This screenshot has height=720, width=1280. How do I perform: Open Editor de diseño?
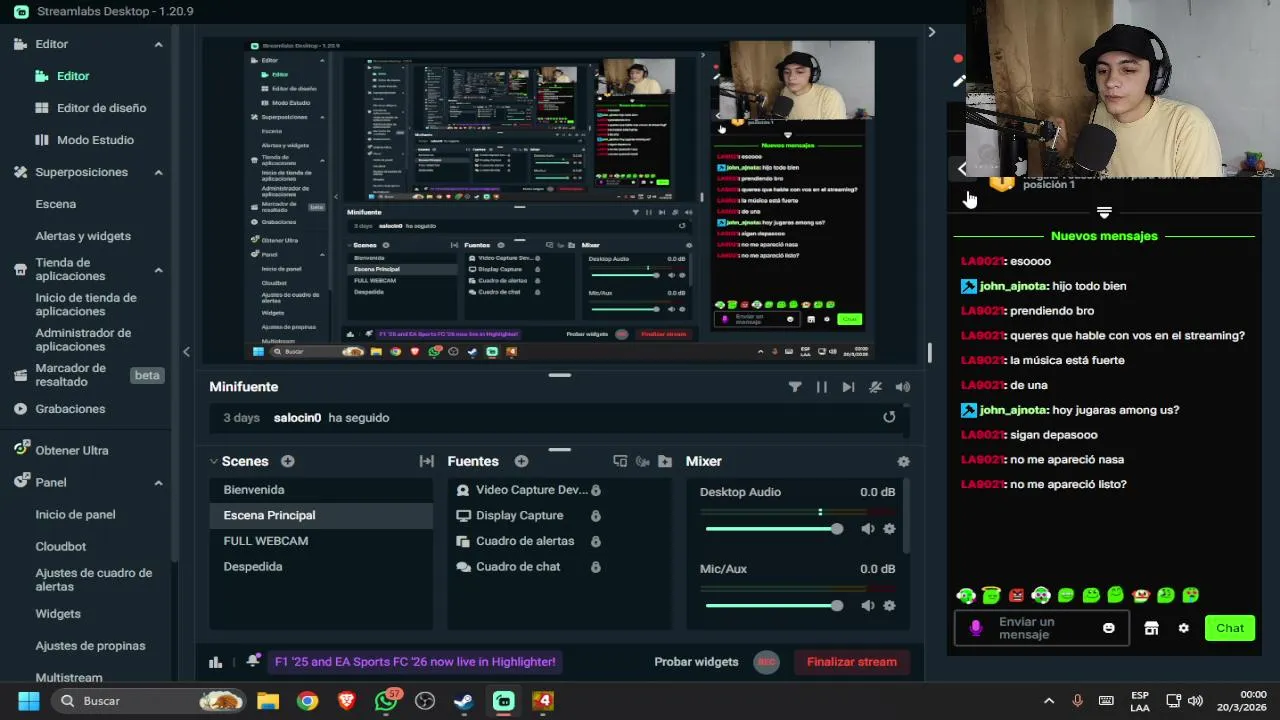[x=101, y=108]
